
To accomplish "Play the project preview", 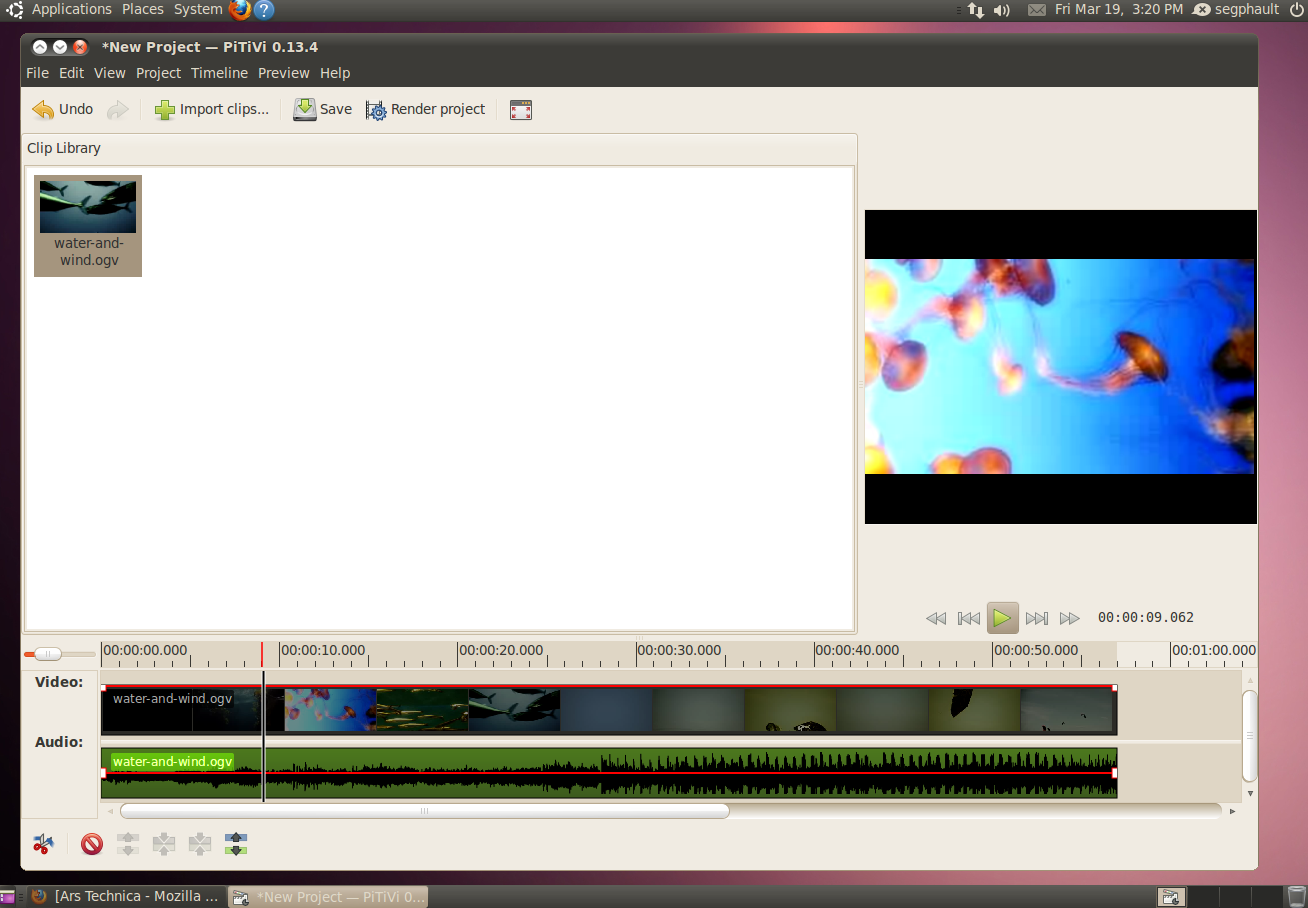I will tap(1003, 618).
